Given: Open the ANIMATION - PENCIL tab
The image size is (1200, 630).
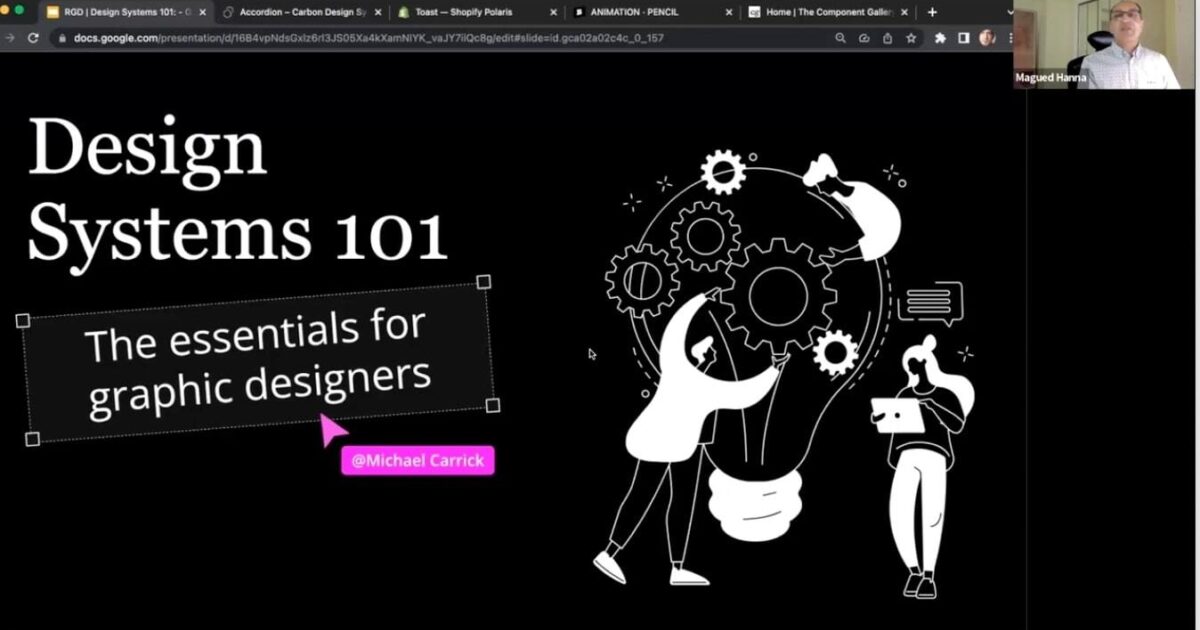Looking at the screenshot, I should (x=653, y=12).
